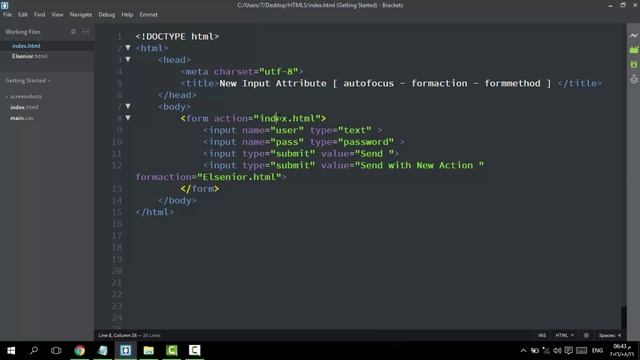Viewport: 640px width, 360px height.
Task: Select Elsenior.html in Working Files
Action: click(29, 56)
